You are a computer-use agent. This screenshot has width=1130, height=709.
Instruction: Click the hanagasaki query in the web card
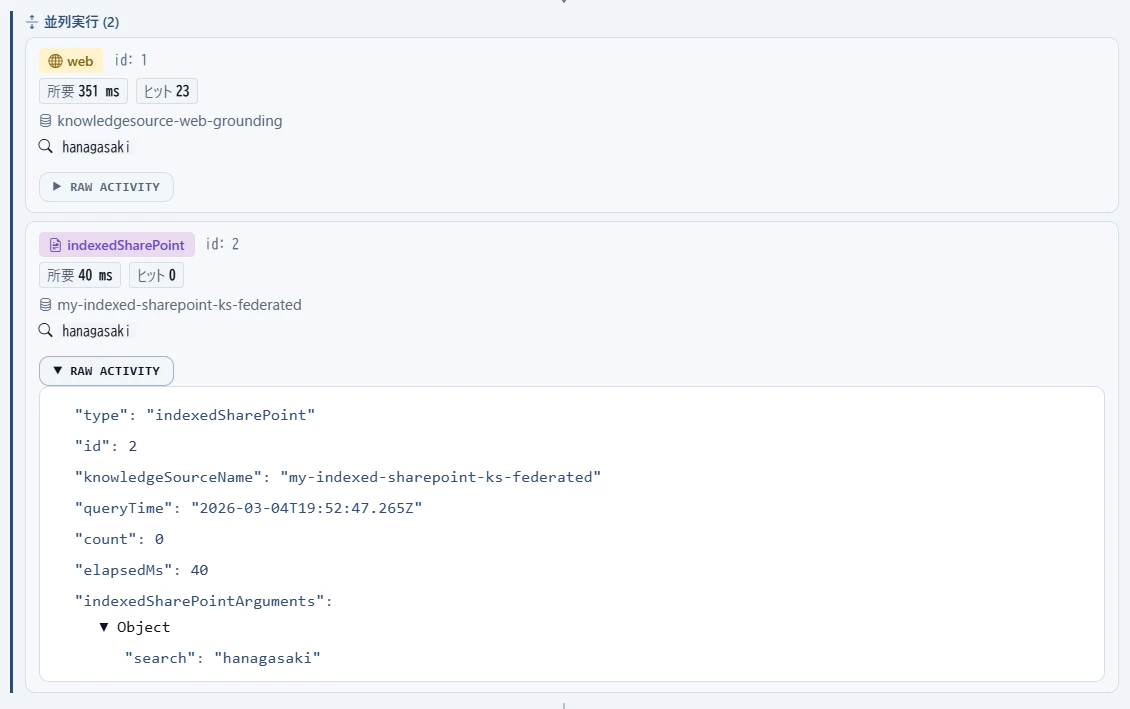click(96, 147)
